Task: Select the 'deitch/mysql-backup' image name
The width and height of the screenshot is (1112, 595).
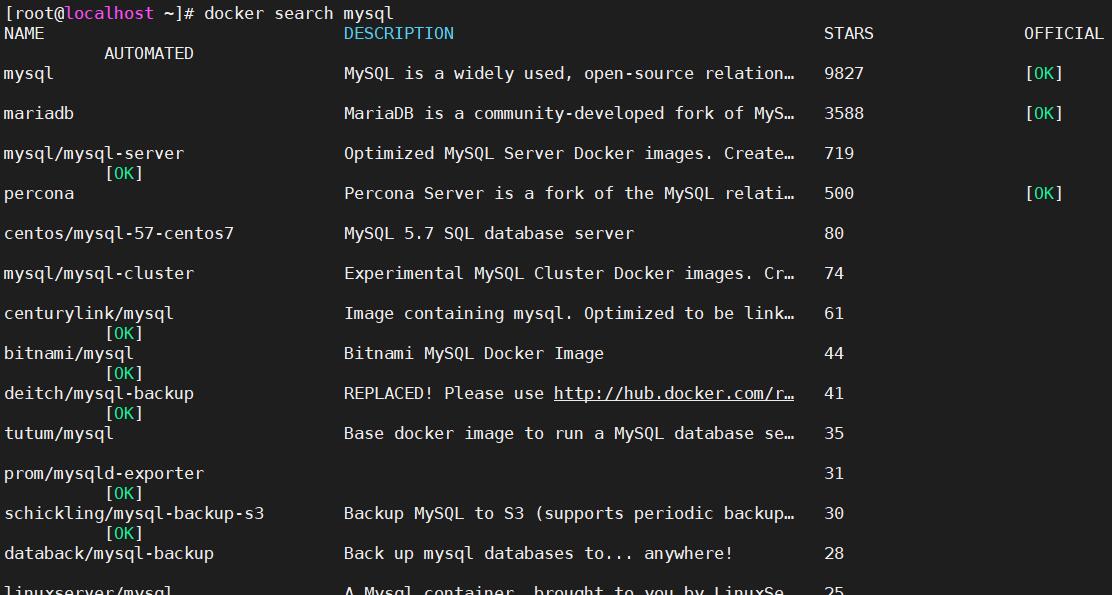Action: pyautogui.click(x=99, y=394)
